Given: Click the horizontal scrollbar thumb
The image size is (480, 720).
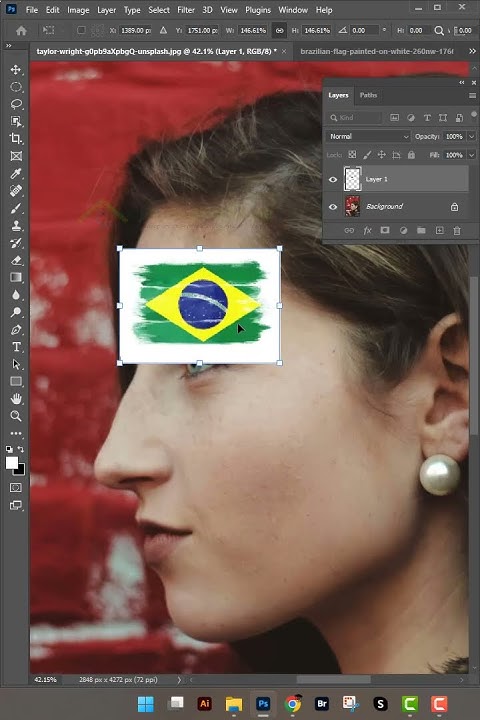Looking at the screenshot, I should [x=333, y=679].
